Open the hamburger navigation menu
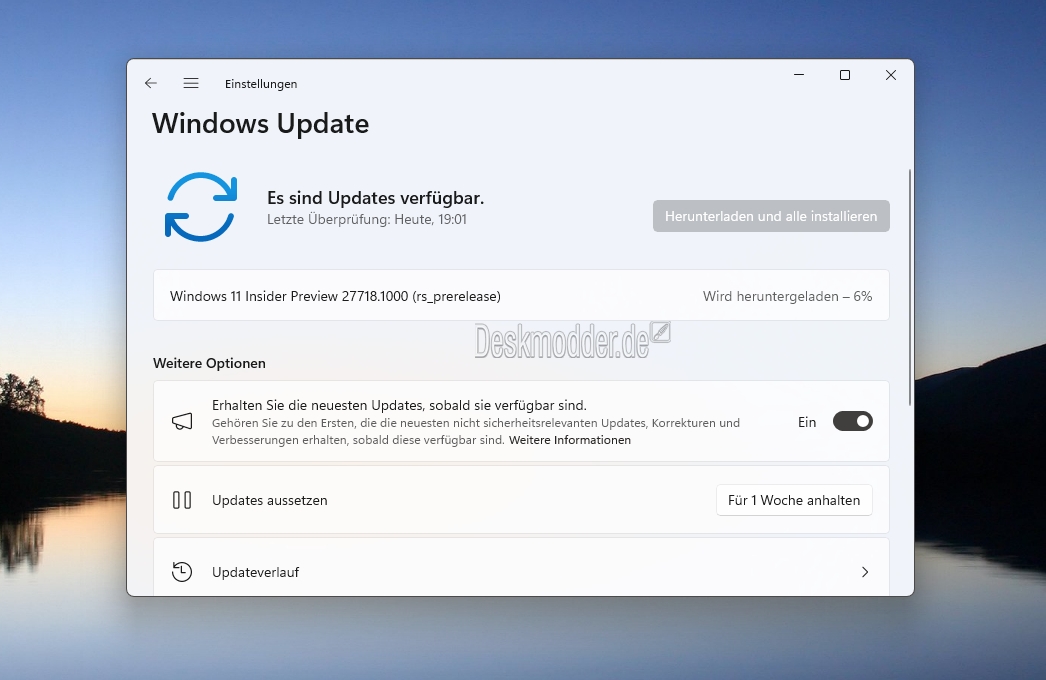The height and width of the screenshot is (680, 1046). coord(191,83)
